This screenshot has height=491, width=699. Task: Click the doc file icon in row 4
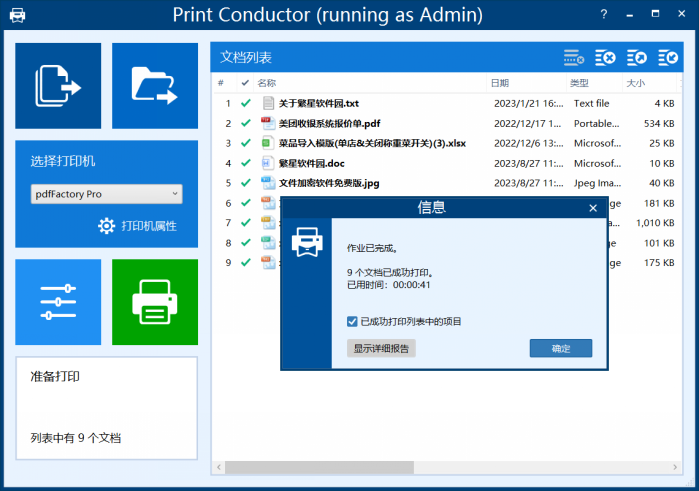pyautogui.click(x=267, y=163)
